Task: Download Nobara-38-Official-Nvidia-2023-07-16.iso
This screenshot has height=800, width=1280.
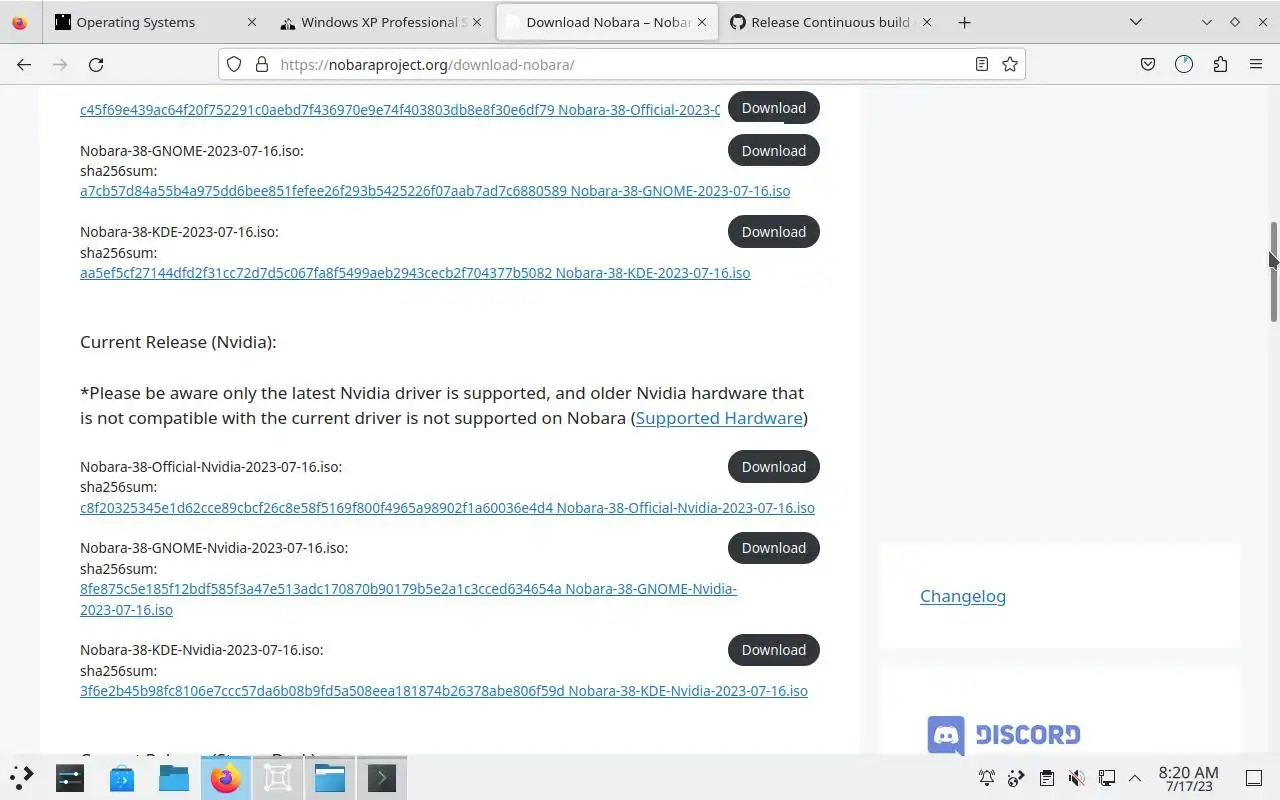Action: click(773, 467)
